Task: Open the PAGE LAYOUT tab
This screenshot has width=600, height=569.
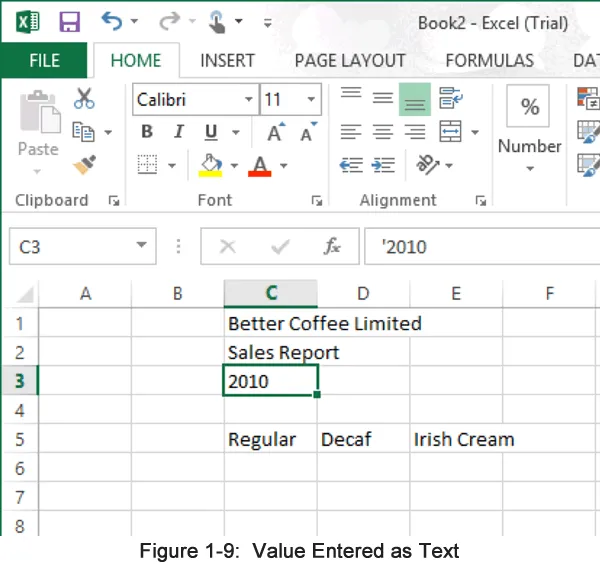Action: [x=350, y=61]
